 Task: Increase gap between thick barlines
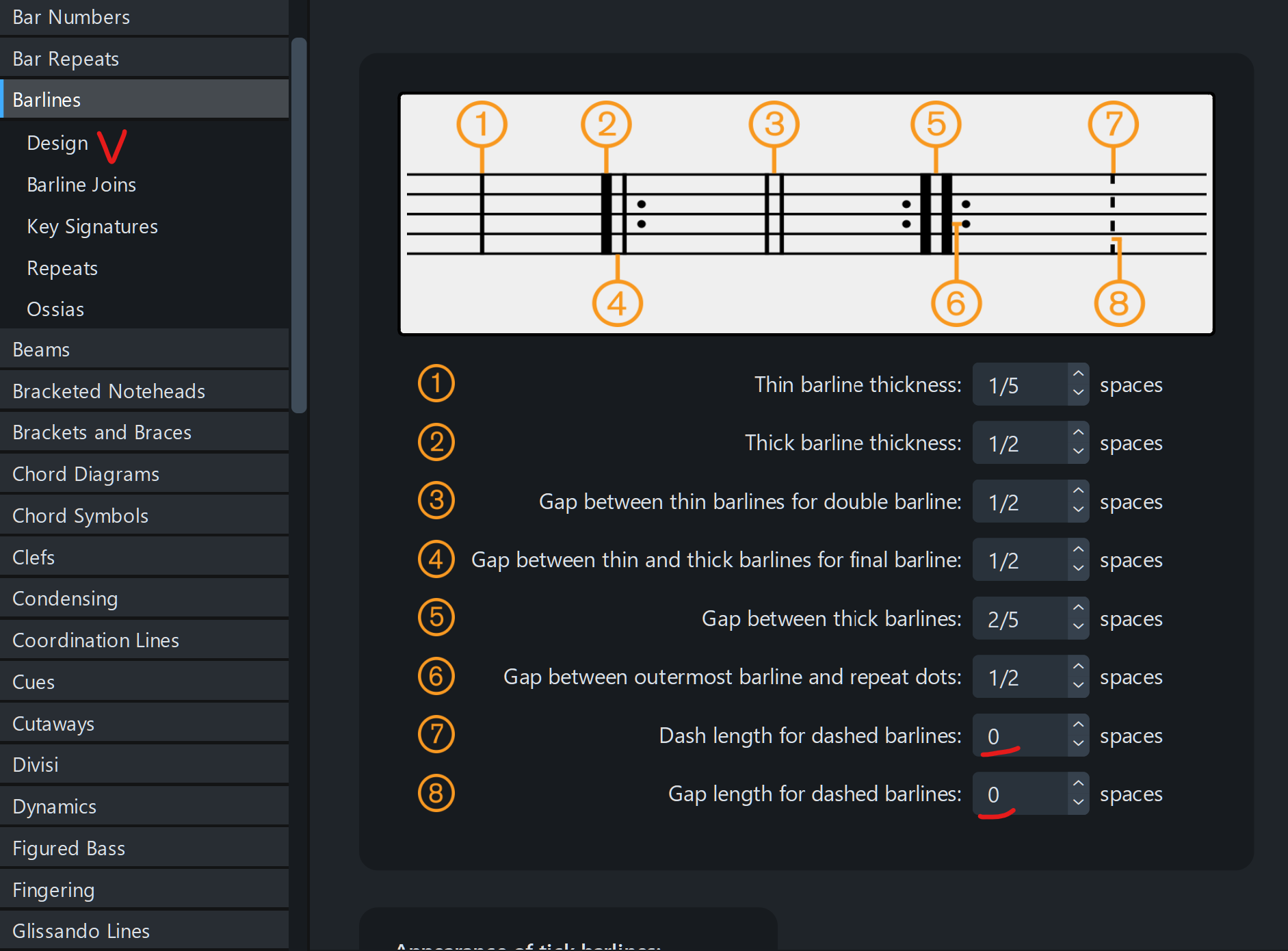(1078, 608)
